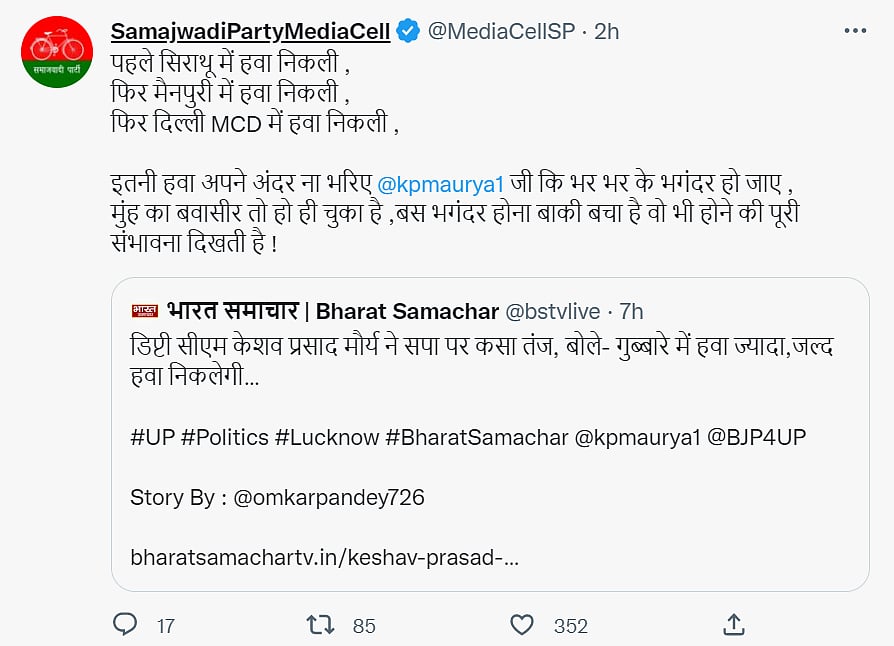Viewport: 894px width, 646px height.
Task: Click the reply count 17
Action: point(165,626)
